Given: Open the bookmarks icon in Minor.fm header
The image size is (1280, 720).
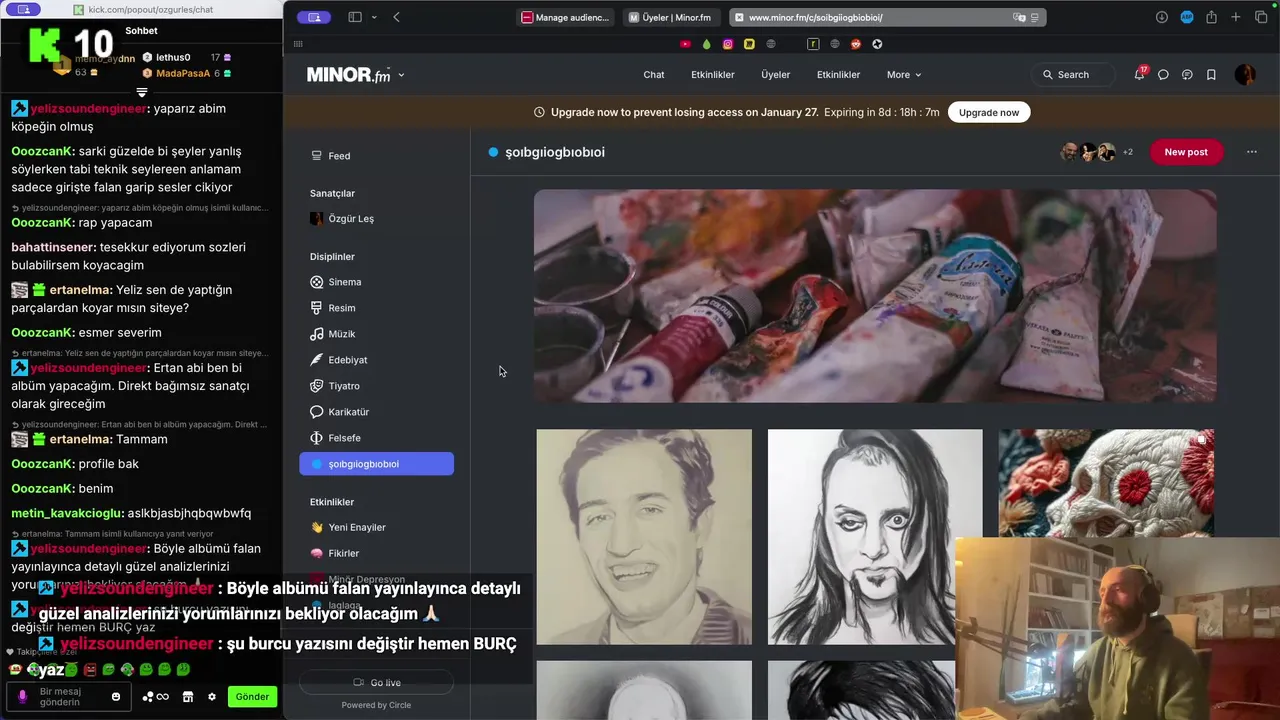Looking at the screenshot, I should (1211, 75).
